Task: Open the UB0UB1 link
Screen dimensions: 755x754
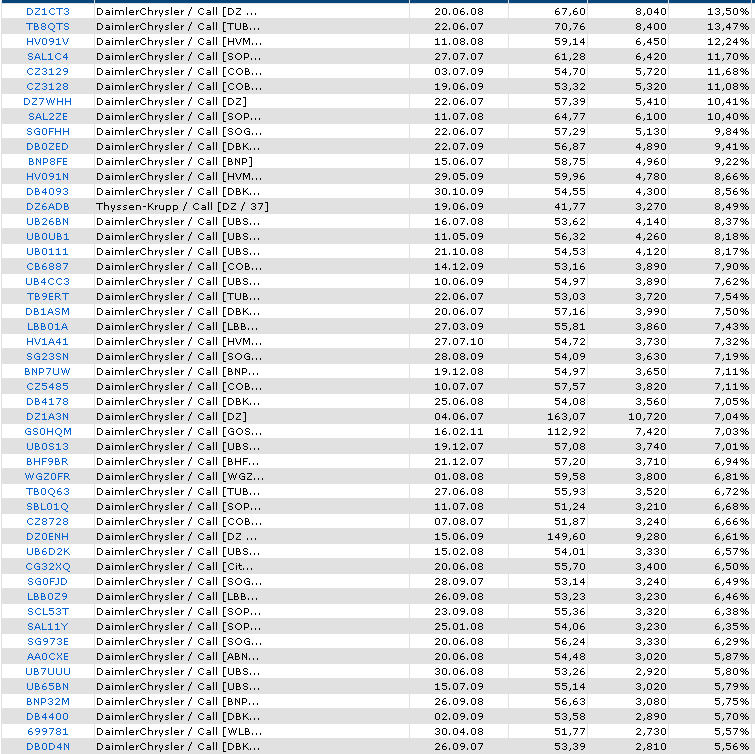Action: (x=48, y=236)
